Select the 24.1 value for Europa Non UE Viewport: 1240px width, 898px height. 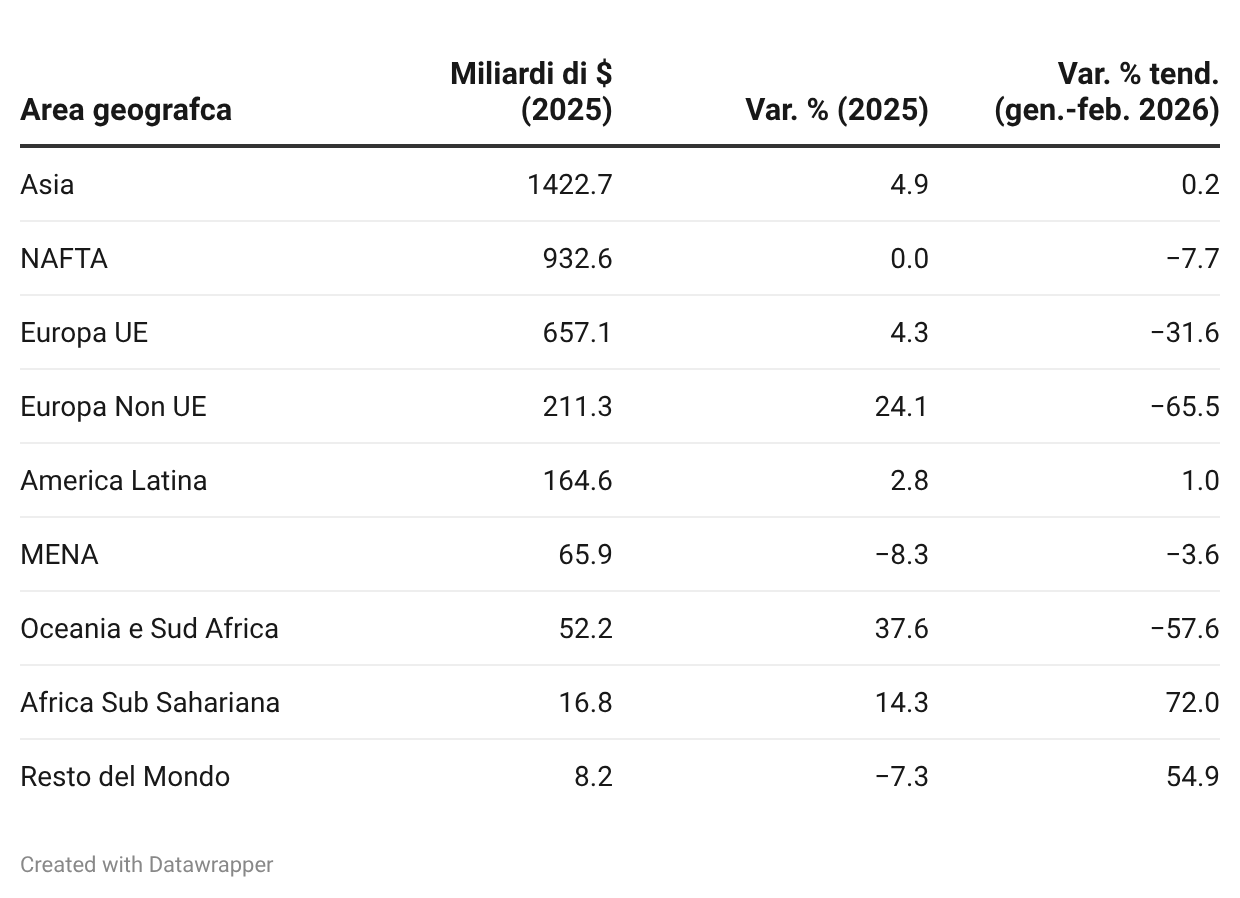[901, 406]
